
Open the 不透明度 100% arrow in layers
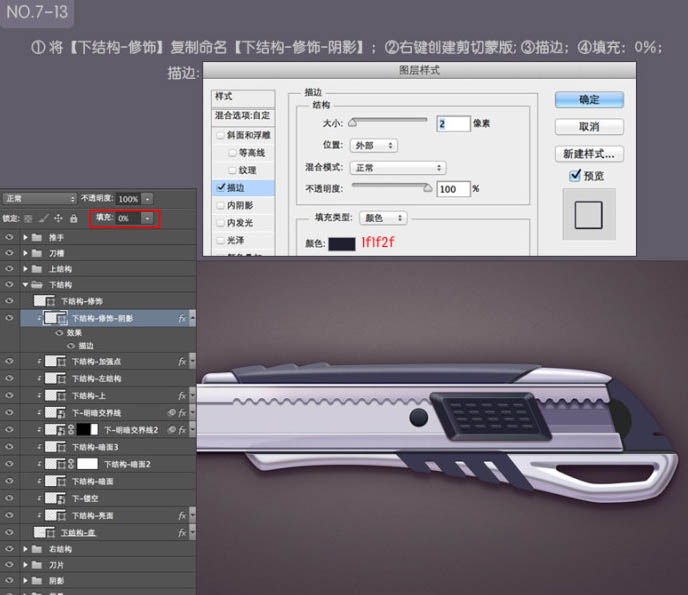pos(147,199)
